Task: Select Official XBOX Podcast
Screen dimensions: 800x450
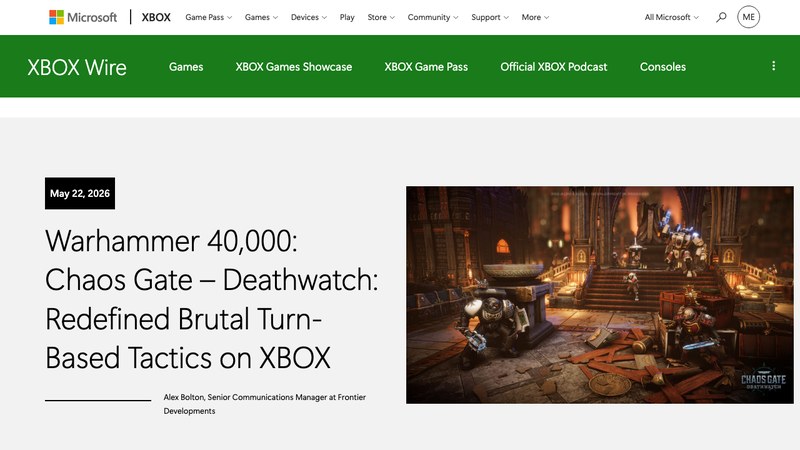Action: pyautogui.click(x=554, y=67)
